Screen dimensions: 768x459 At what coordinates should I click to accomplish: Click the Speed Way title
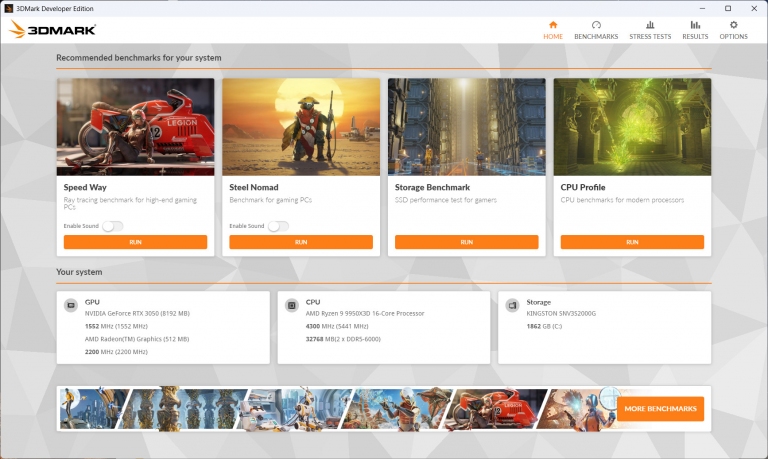pos(85,187)
